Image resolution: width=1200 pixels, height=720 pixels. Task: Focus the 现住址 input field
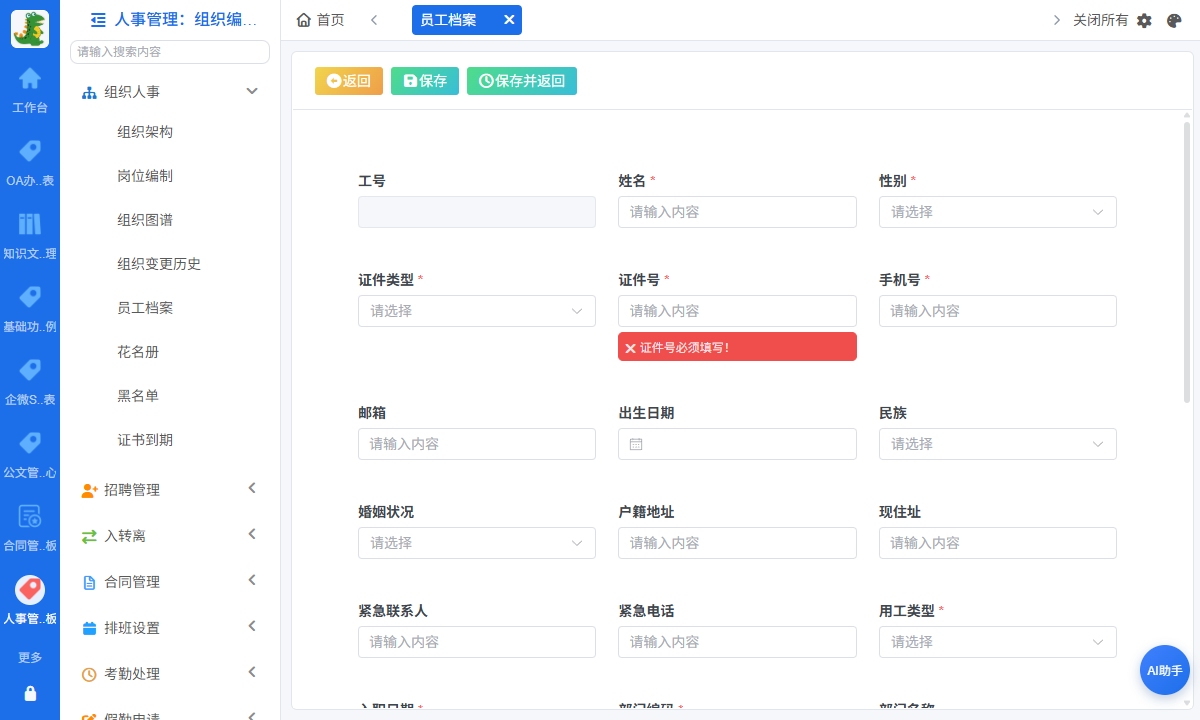[998, 543]
